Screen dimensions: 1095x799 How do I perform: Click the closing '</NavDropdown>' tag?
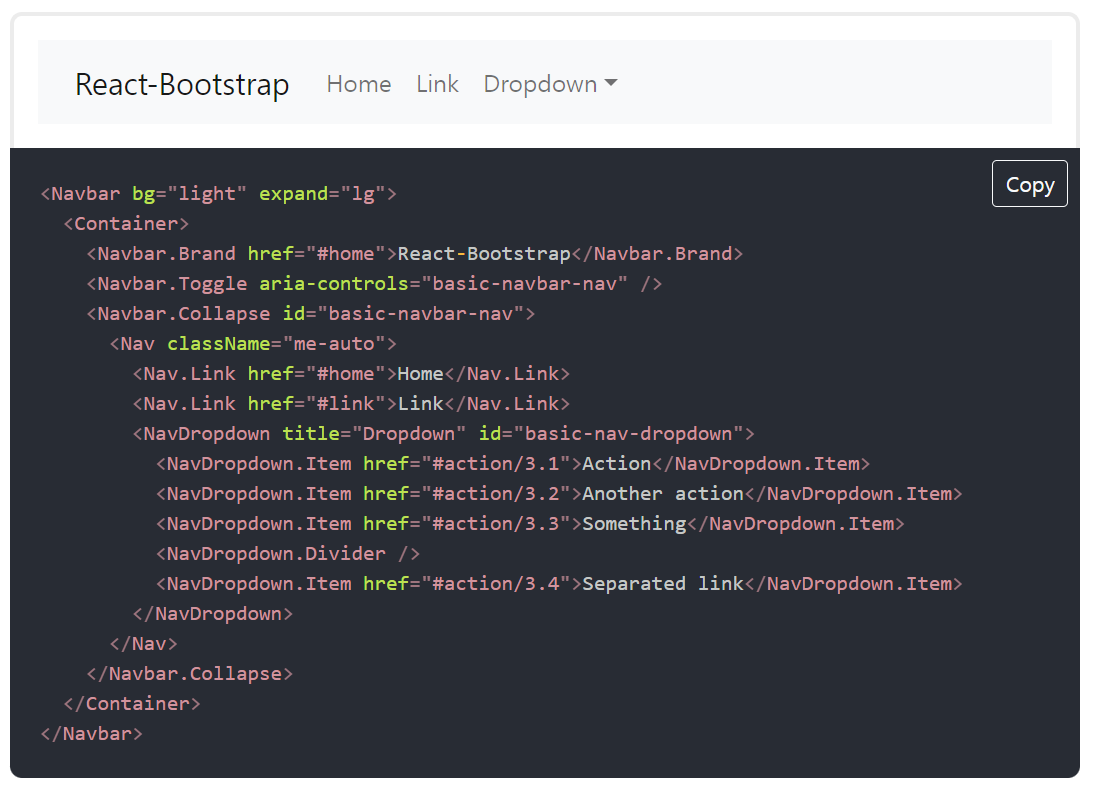pyautogui.click(x=213, y=614)
